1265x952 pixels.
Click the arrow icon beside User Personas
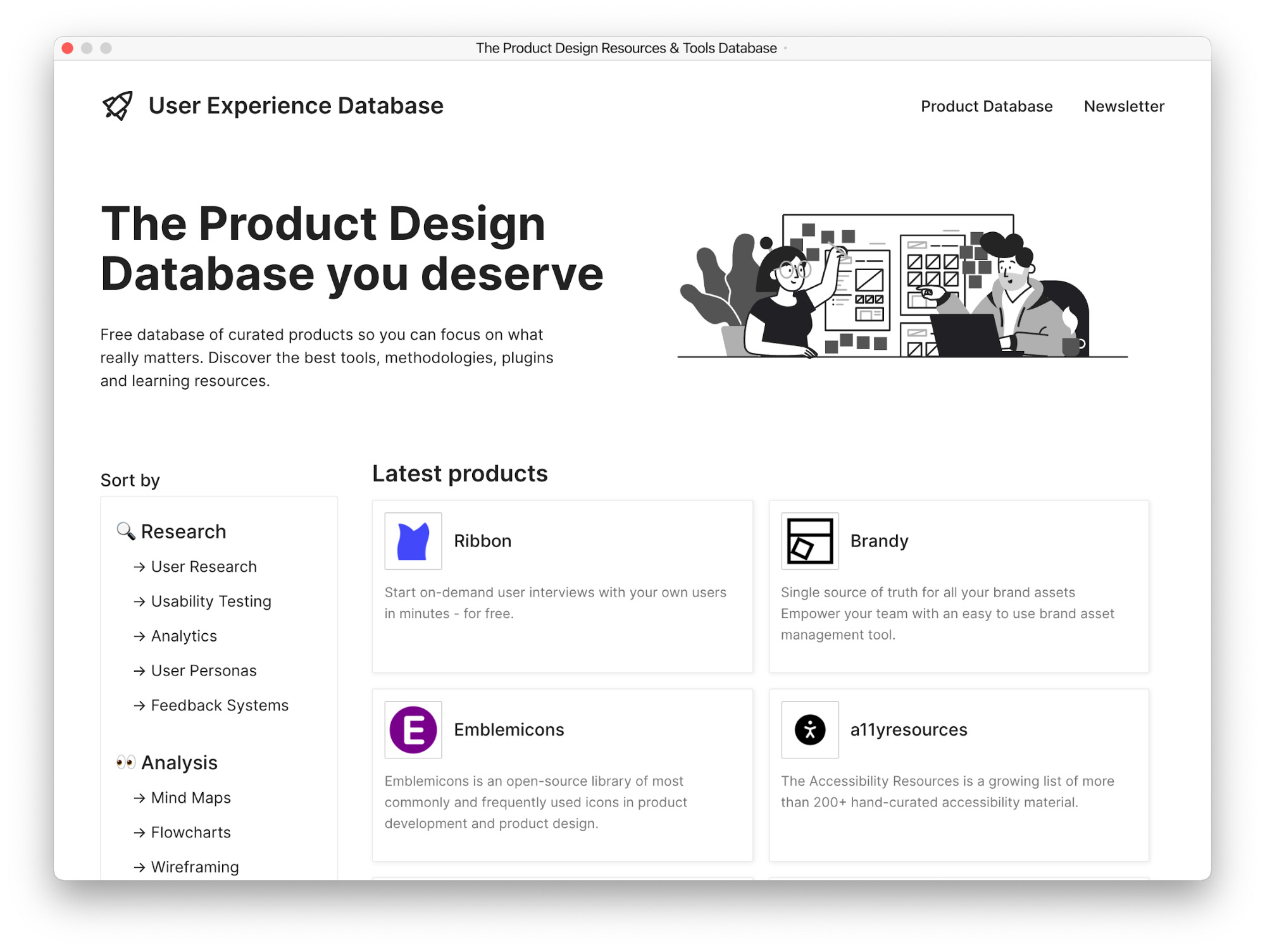[x=139, y=671]
